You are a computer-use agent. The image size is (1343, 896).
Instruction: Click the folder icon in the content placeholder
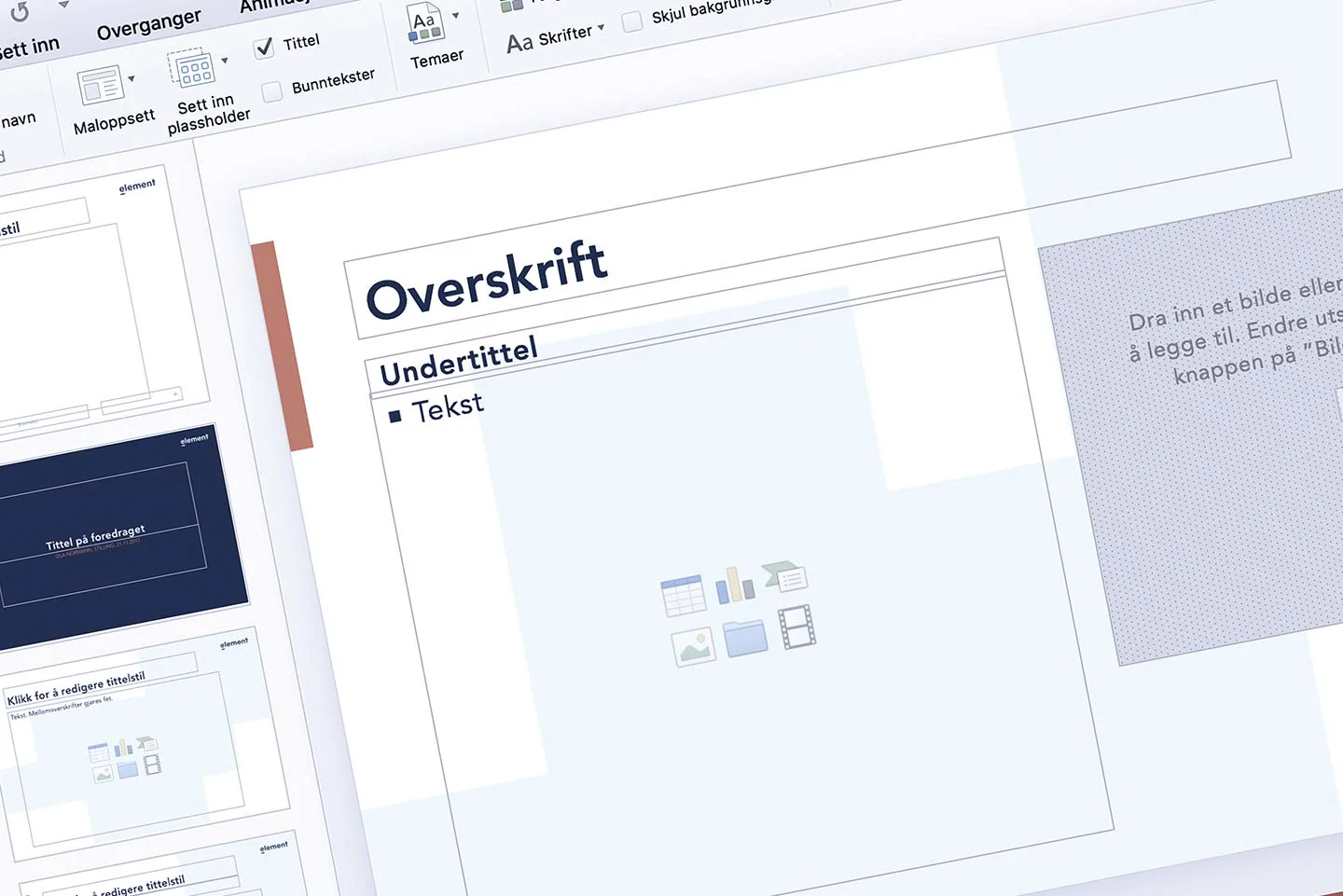click(745, 636)
